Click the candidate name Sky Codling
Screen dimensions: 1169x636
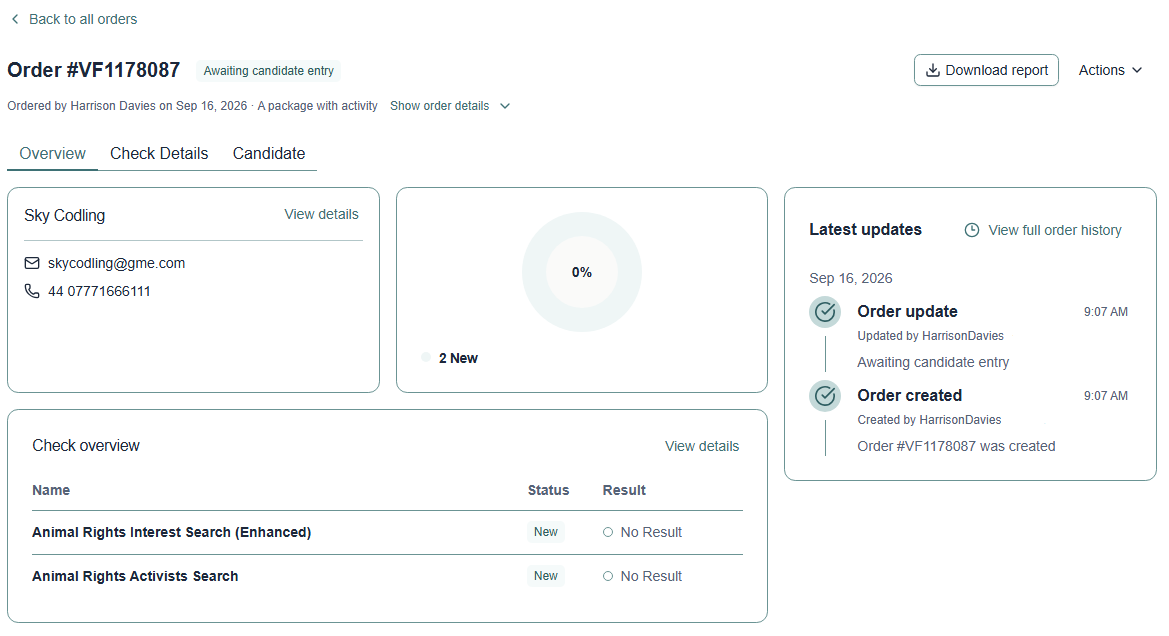[x=65, y=215]
